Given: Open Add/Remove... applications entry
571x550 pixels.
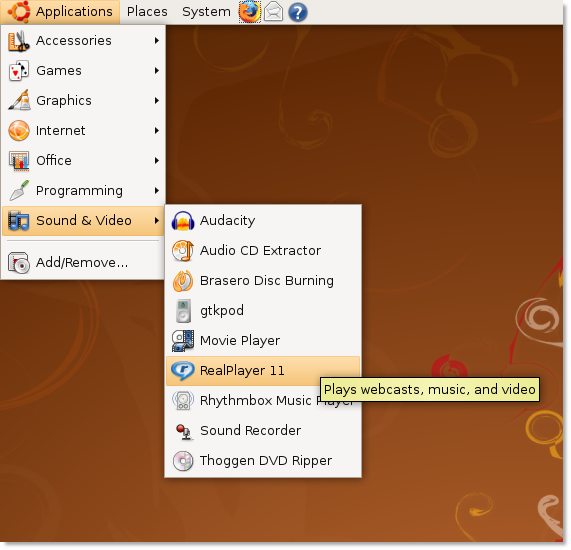Looking at the screenshot, I should pos(83,262).
